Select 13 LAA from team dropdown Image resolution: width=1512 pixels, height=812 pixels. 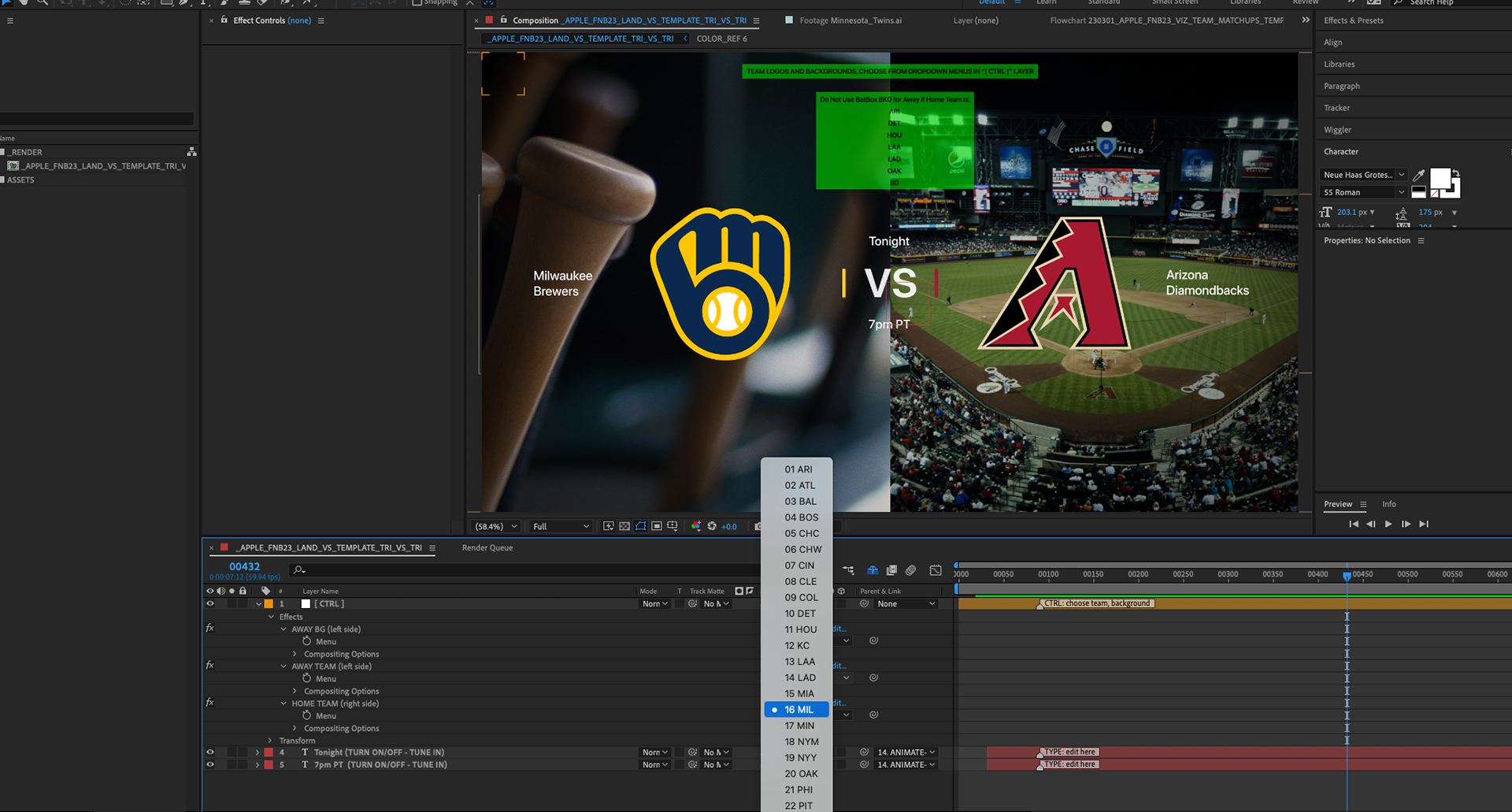coord(797,662)
